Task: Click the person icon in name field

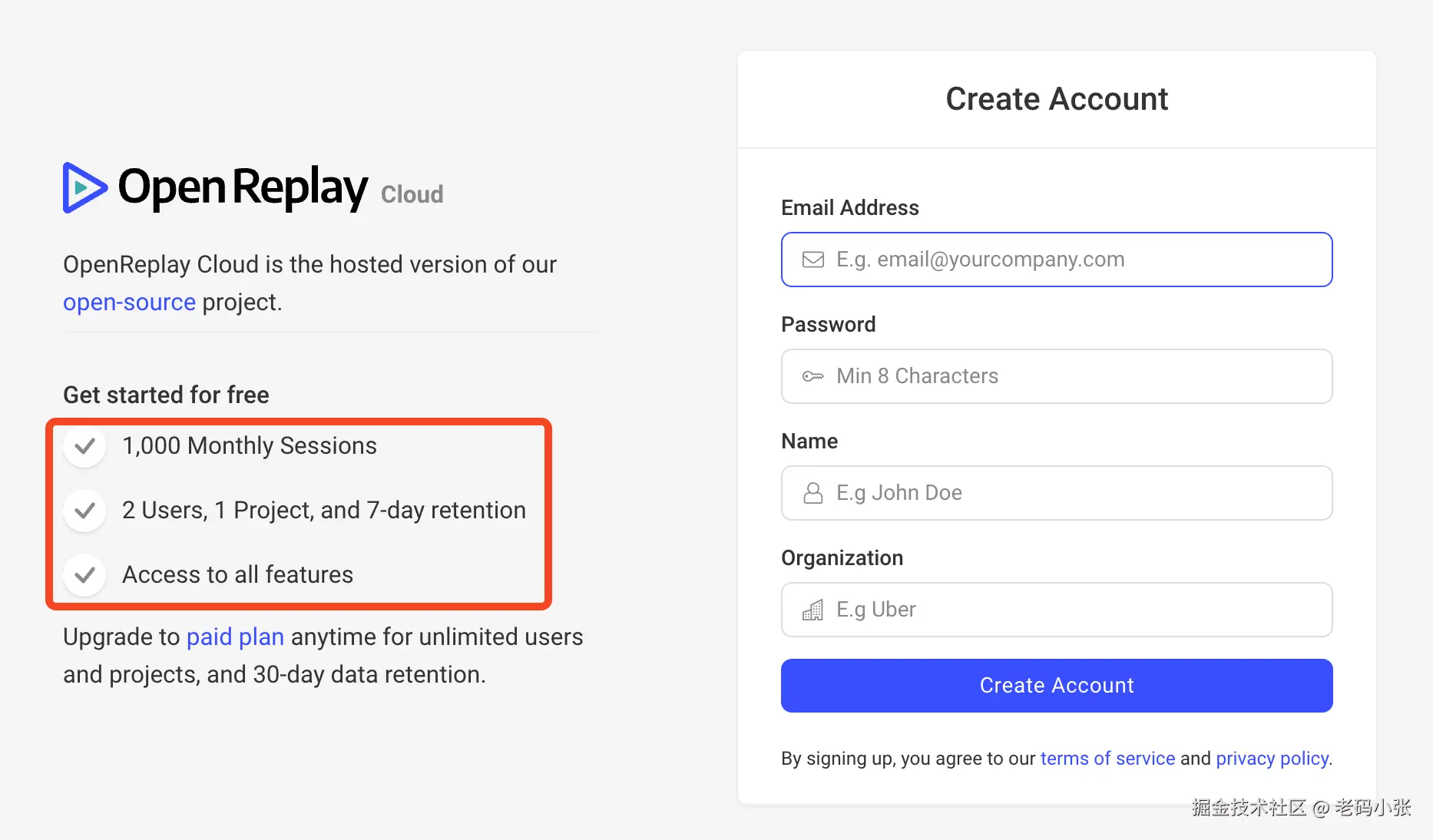Action: [x=812, y=493]
